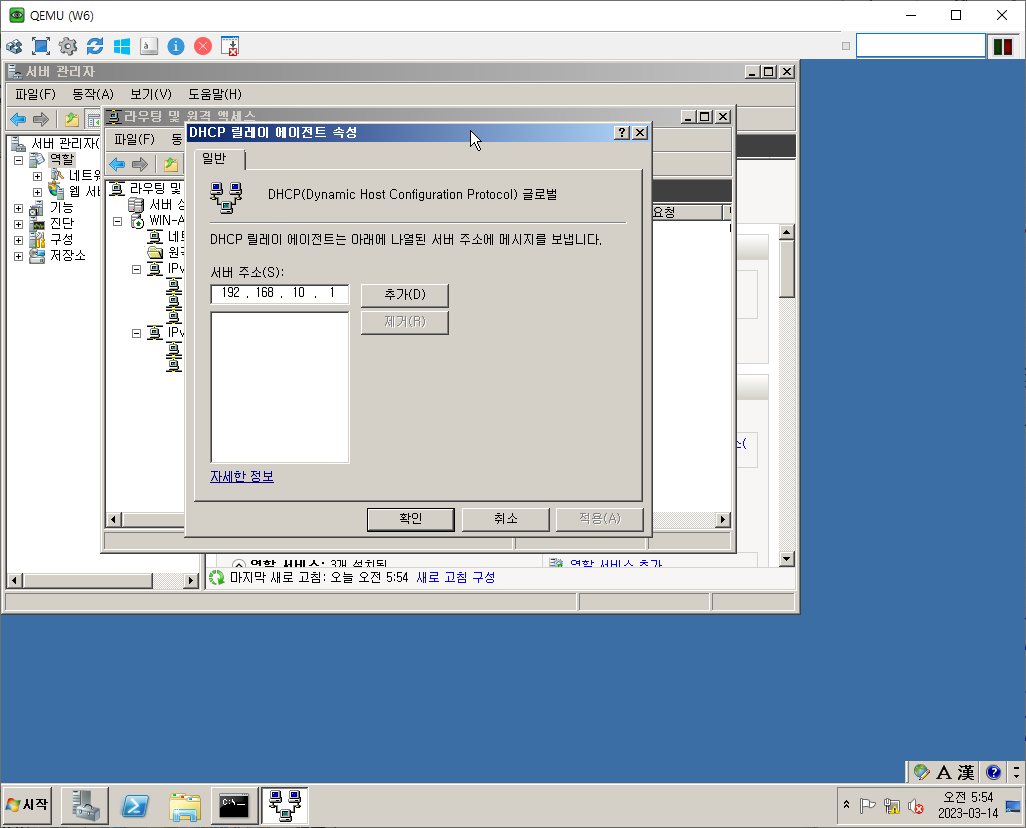This screenshot has height=828, width=1026.
Task: Open the 자세한 정보 link
Action: pos(241,477)
